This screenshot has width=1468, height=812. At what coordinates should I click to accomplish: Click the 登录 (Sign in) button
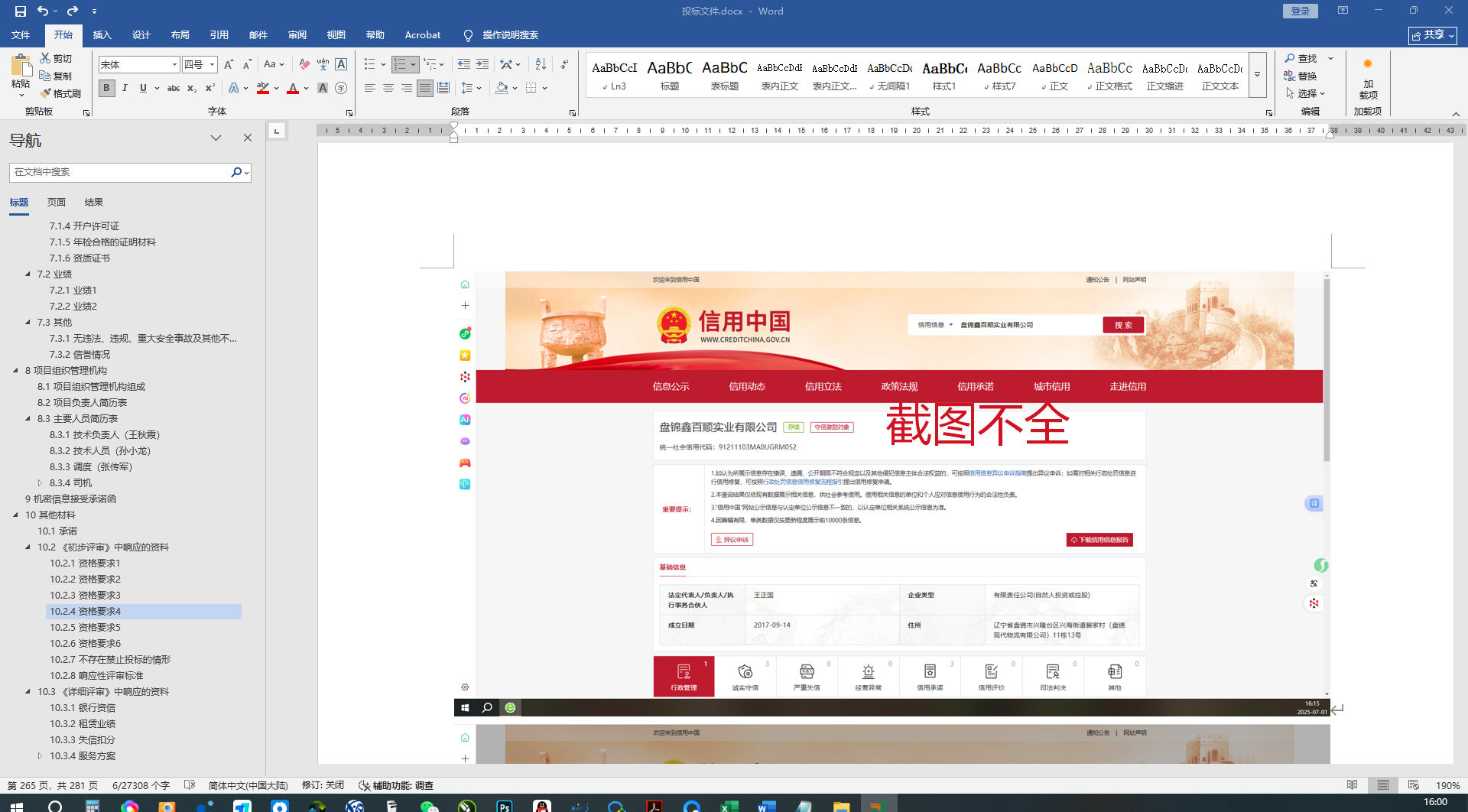point(1301,11)
